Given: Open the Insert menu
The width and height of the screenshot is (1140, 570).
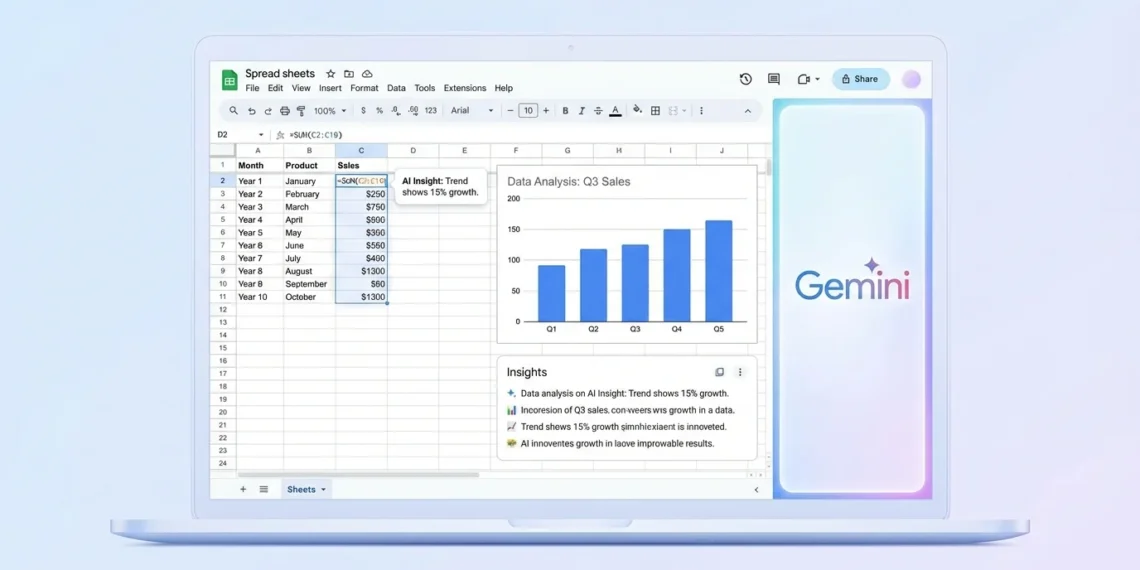Looking at the screenshot, I should pos(330,88).
